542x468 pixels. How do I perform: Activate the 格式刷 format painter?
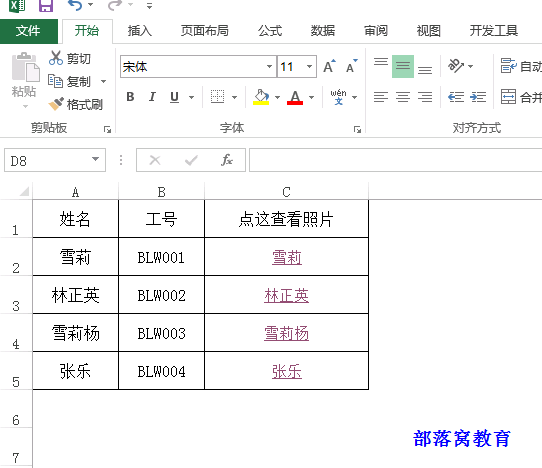[x=76, y=104]
